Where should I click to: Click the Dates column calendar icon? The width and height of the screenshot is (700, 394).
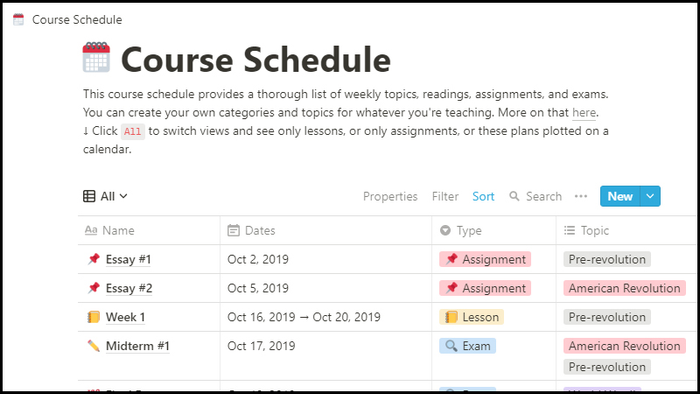(233, 230)
